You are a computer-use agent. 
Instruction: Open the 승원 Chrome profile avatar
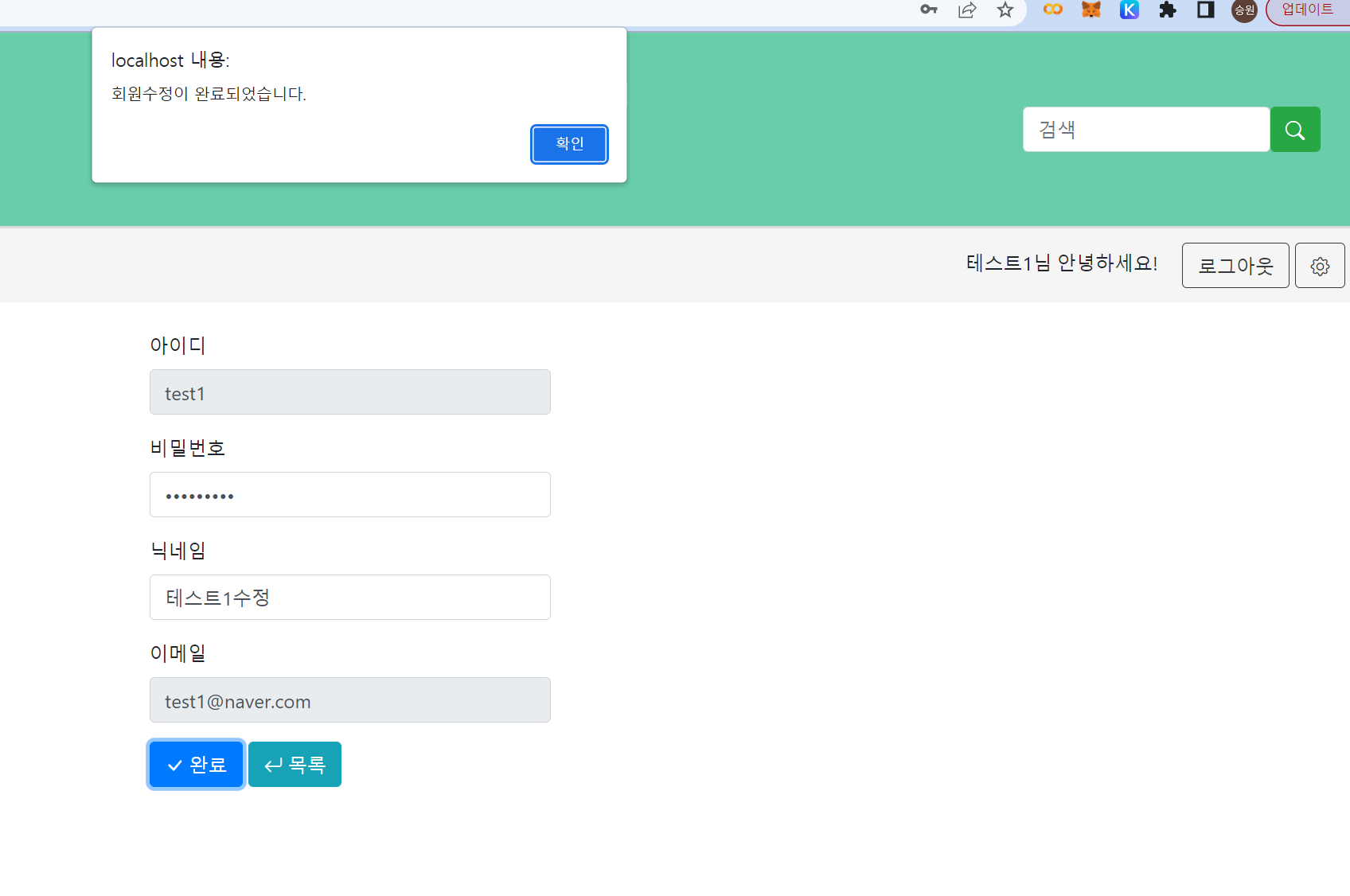[1244, 11]
